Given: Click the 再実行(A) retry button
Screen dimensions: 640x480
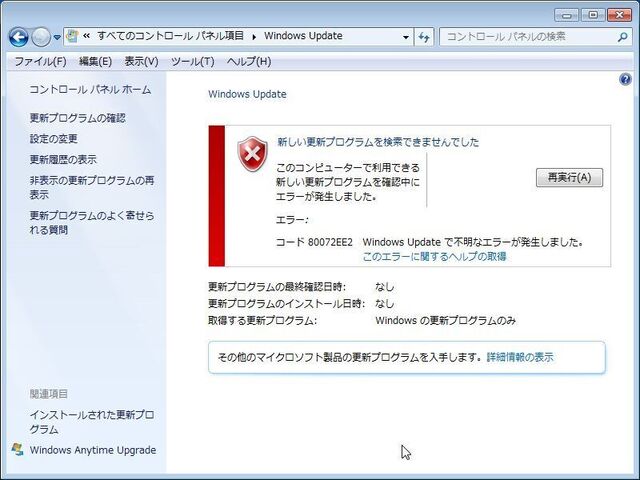Looking at the screenshot, I should pyautogui.click(x=569, y=178).
